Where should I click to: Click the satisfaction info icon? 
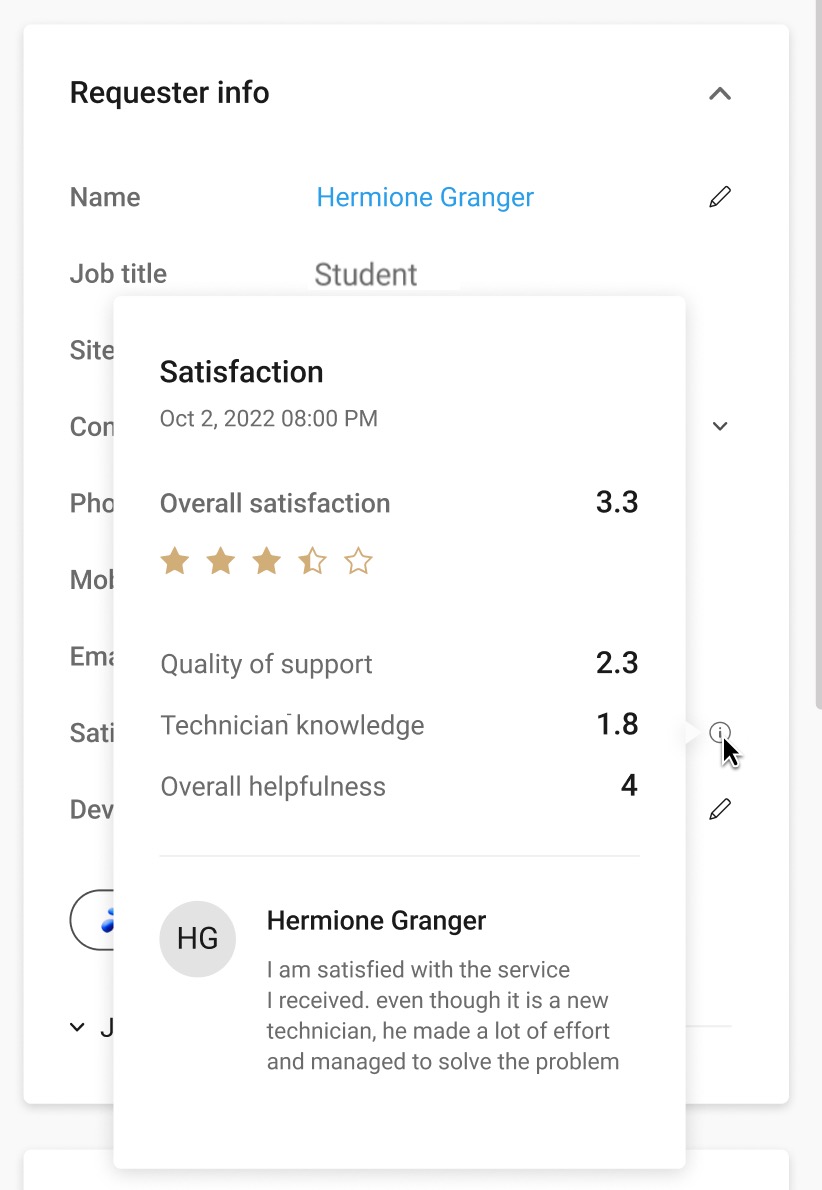[720, 732]
